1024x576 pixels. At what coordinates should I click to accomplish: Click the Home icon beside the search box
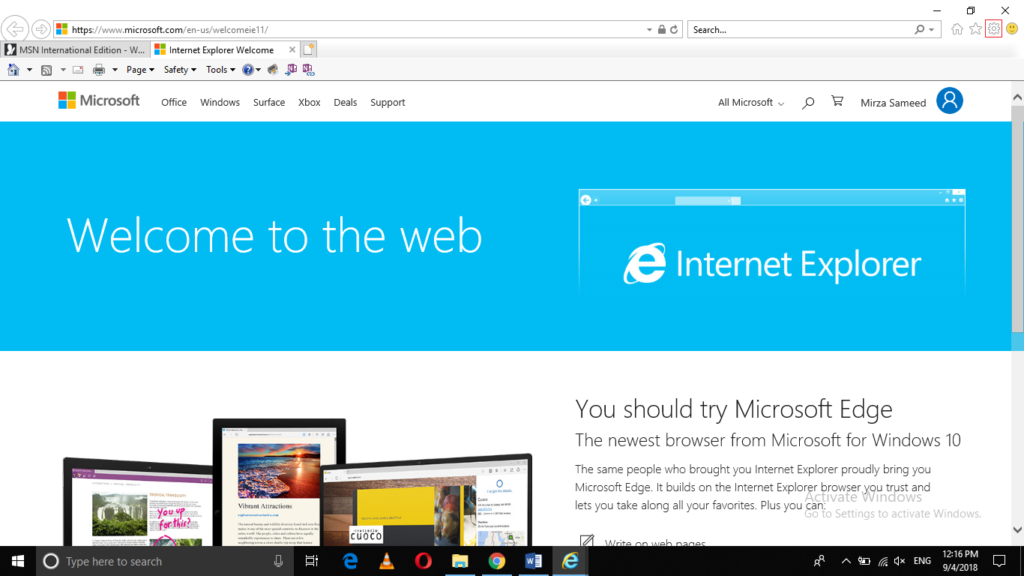coord(957,29)
